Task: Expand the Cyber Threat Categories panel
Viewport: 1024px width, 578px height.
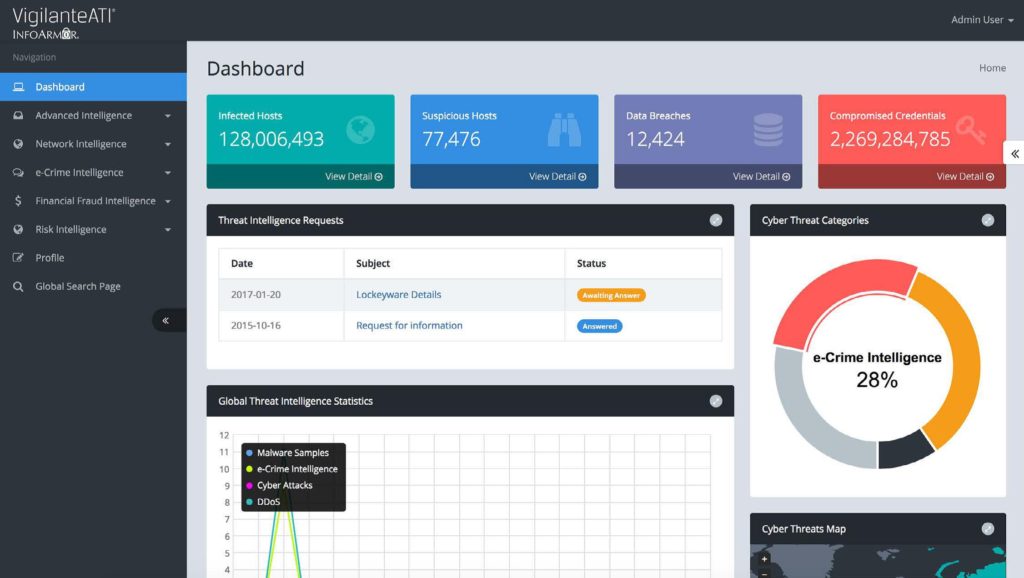Action: click(987, 220)
